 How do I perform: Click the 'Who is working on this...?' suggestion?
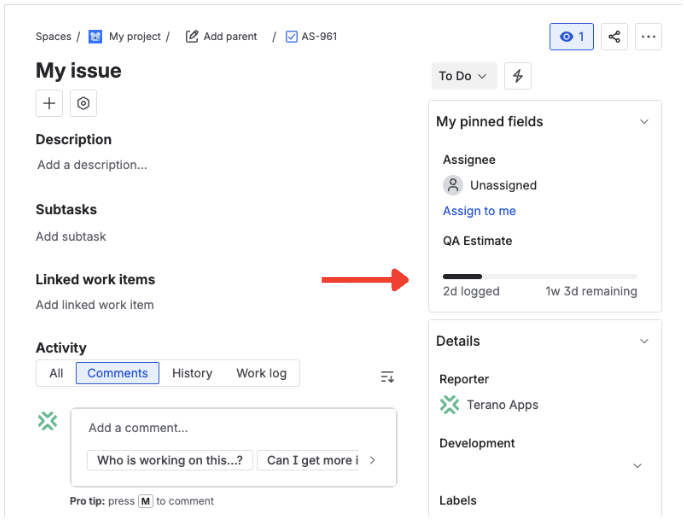[x=170, y=460]
